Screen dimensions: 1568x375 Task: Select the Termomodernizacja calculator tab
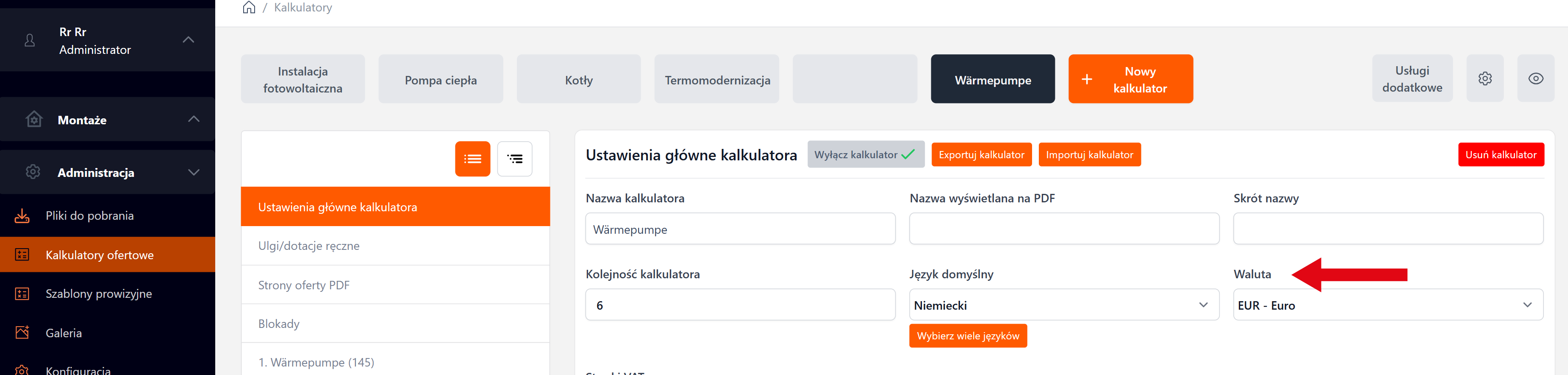click(716, 78)
